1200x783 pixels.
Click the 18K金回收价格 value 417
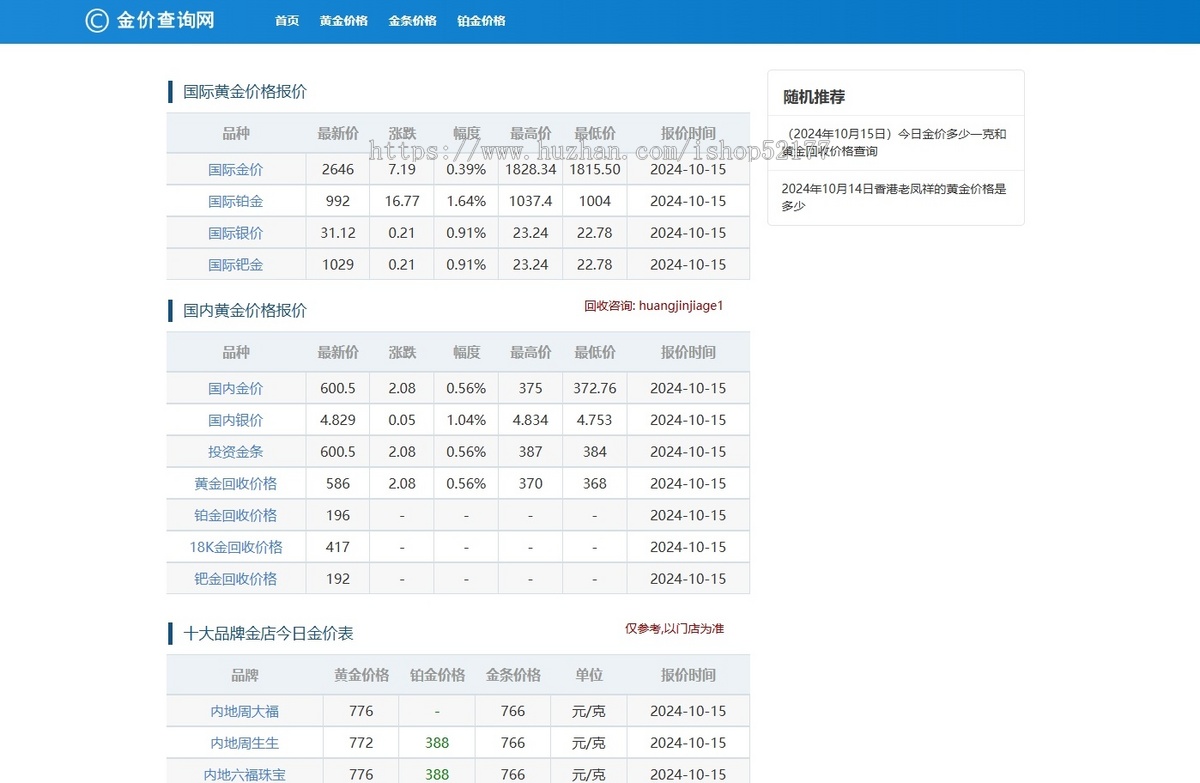[338, 547]
